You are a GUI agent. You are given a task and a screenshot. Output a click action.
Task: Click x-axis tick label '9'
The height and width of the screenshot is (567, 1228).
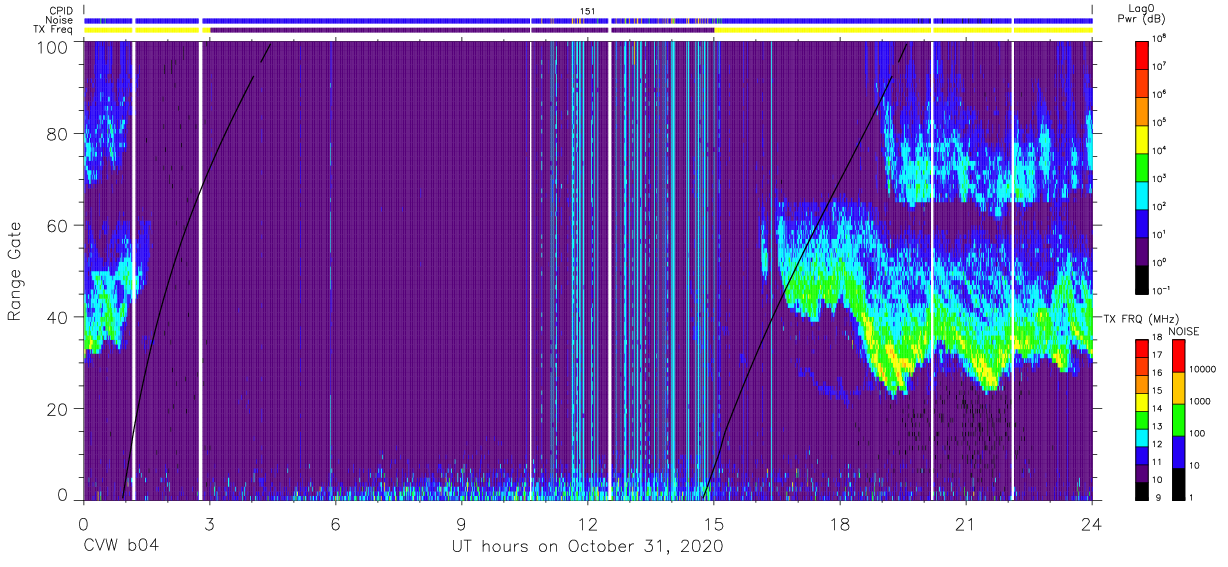461,524
